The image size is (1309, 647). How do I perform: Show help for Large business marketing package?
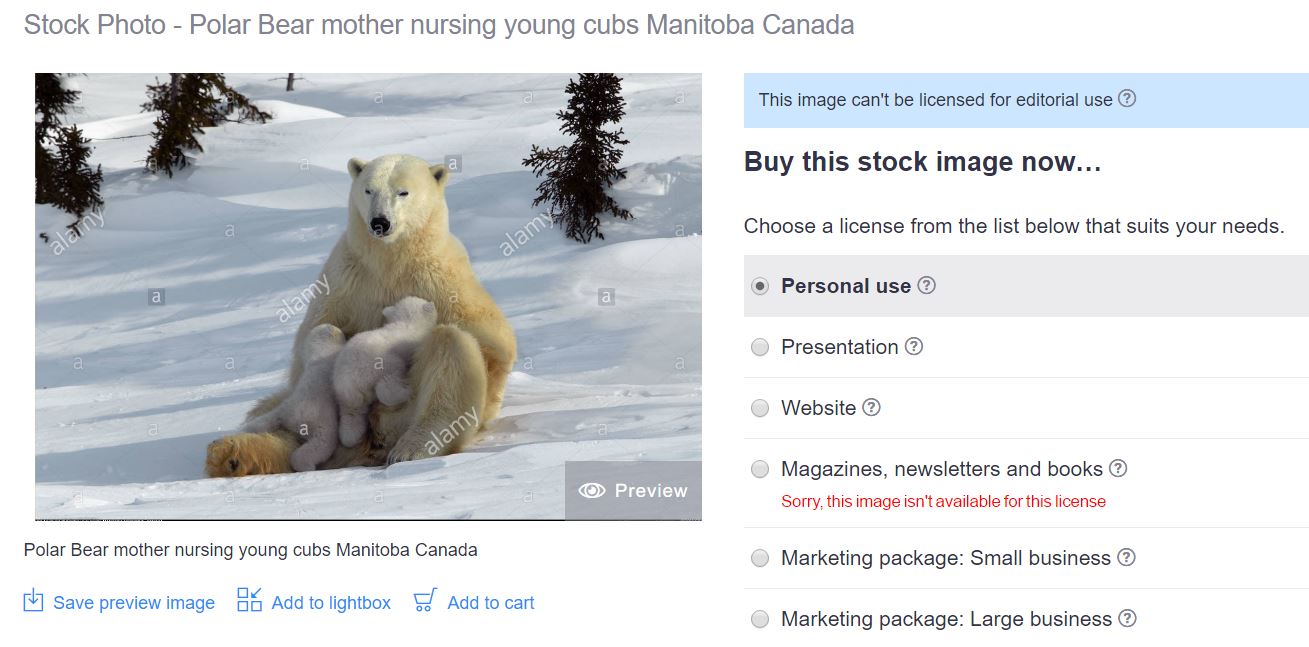click(x=1127, y=618)
